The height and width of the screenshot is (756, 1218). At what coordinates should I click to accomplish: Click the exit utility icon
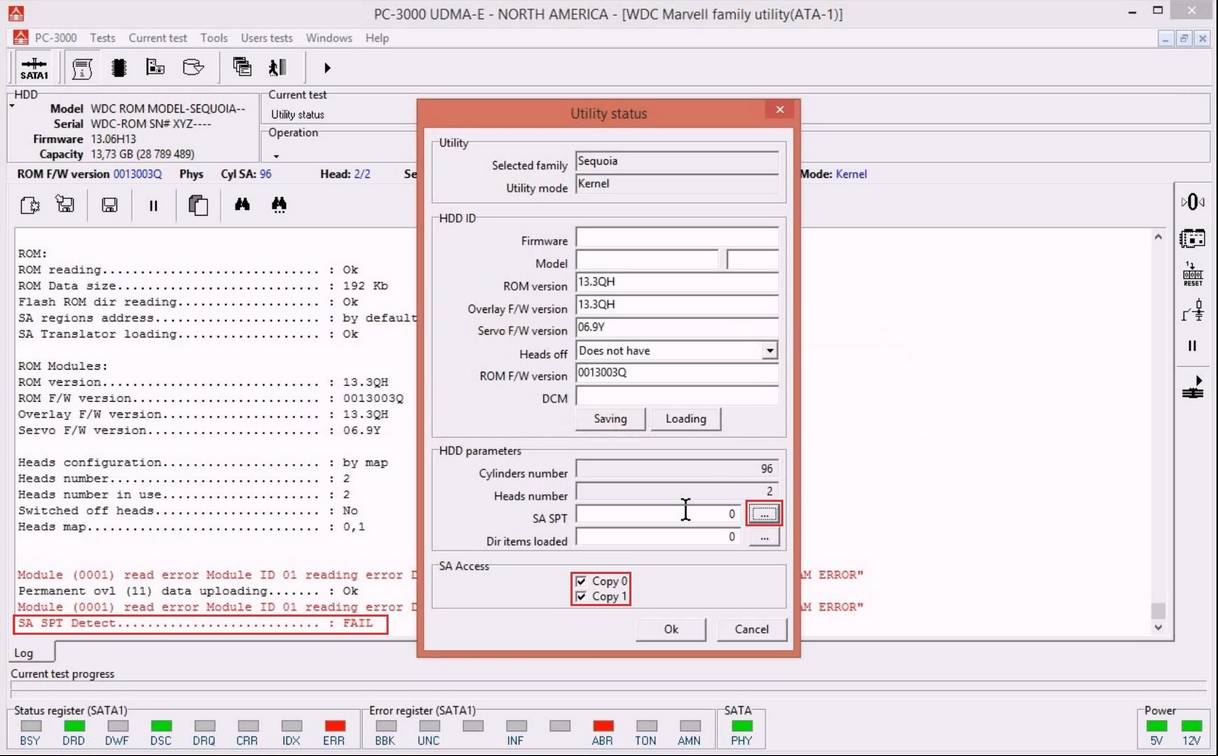pos(278,68)
